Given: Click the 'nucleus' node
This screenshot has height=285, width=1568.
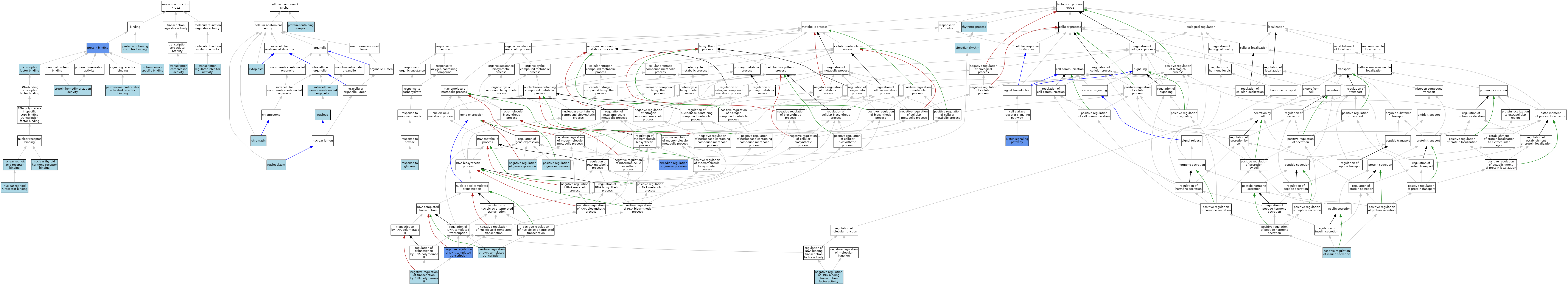Looking at the screenshot, I should click(323, 114).
